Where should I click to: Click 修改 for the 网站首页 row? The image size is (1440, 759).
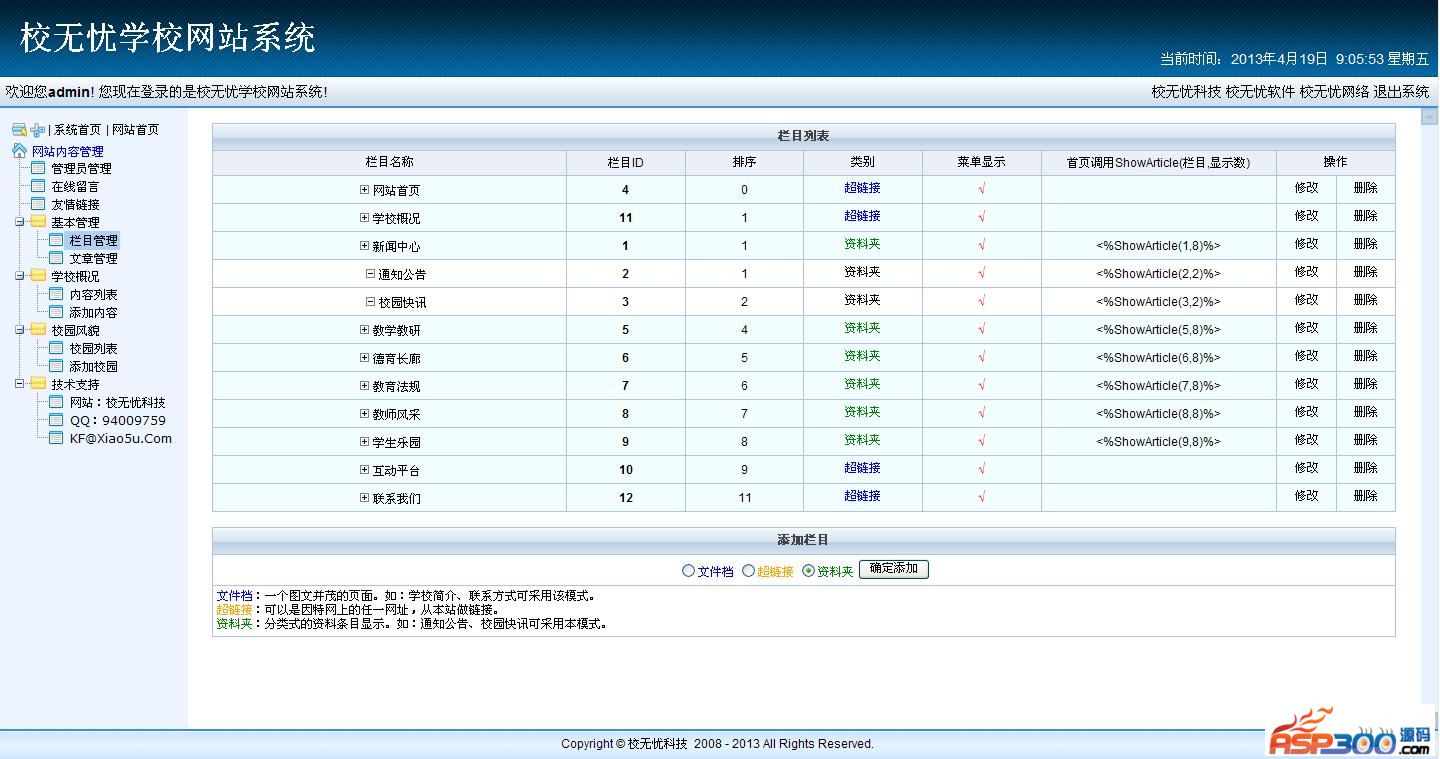[1307, 188]
